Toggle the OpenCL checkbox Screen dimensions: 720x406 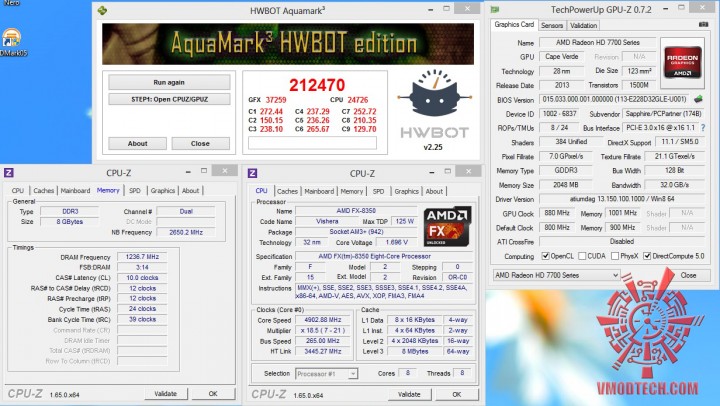(546, 256)
